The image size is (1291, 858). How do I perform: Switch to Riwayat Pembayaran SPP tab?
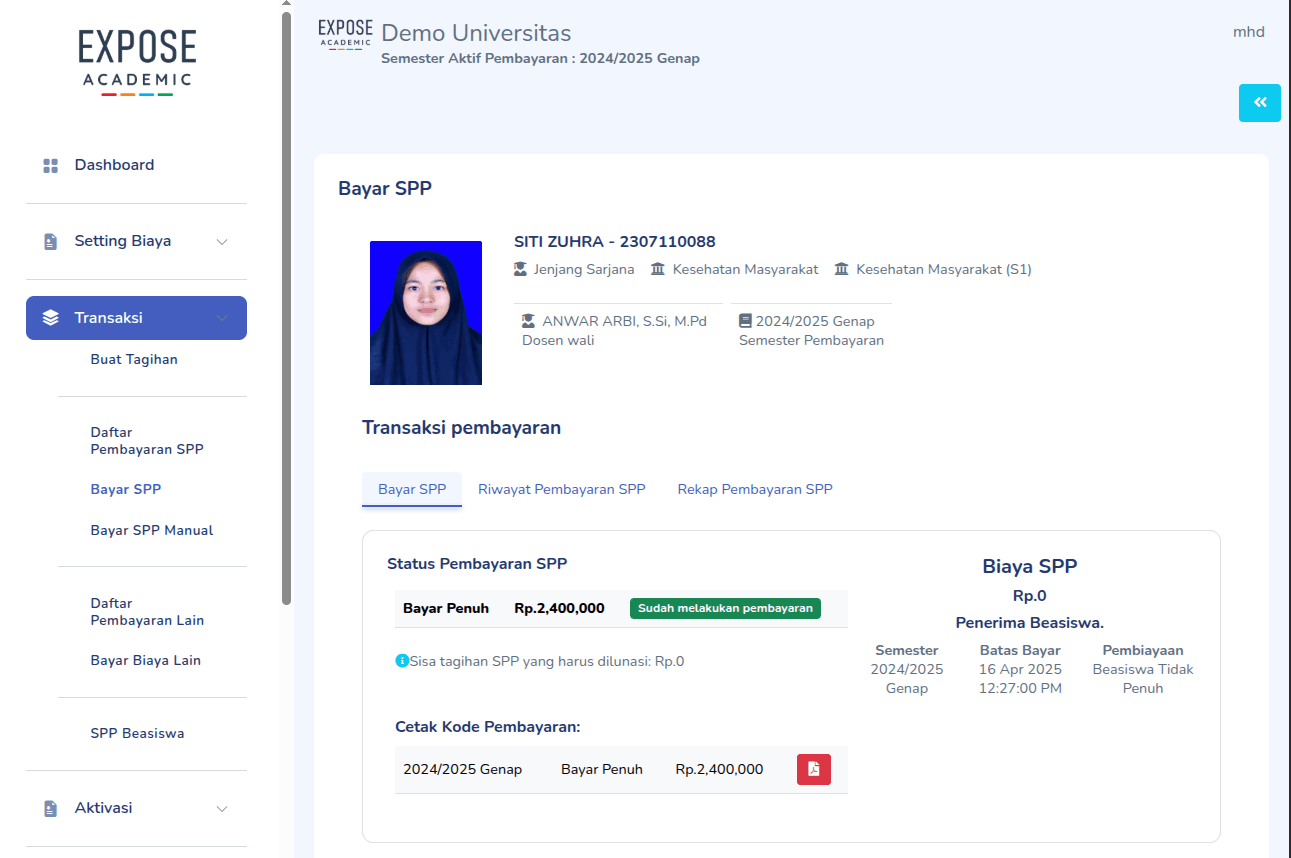tap(561, 489)
